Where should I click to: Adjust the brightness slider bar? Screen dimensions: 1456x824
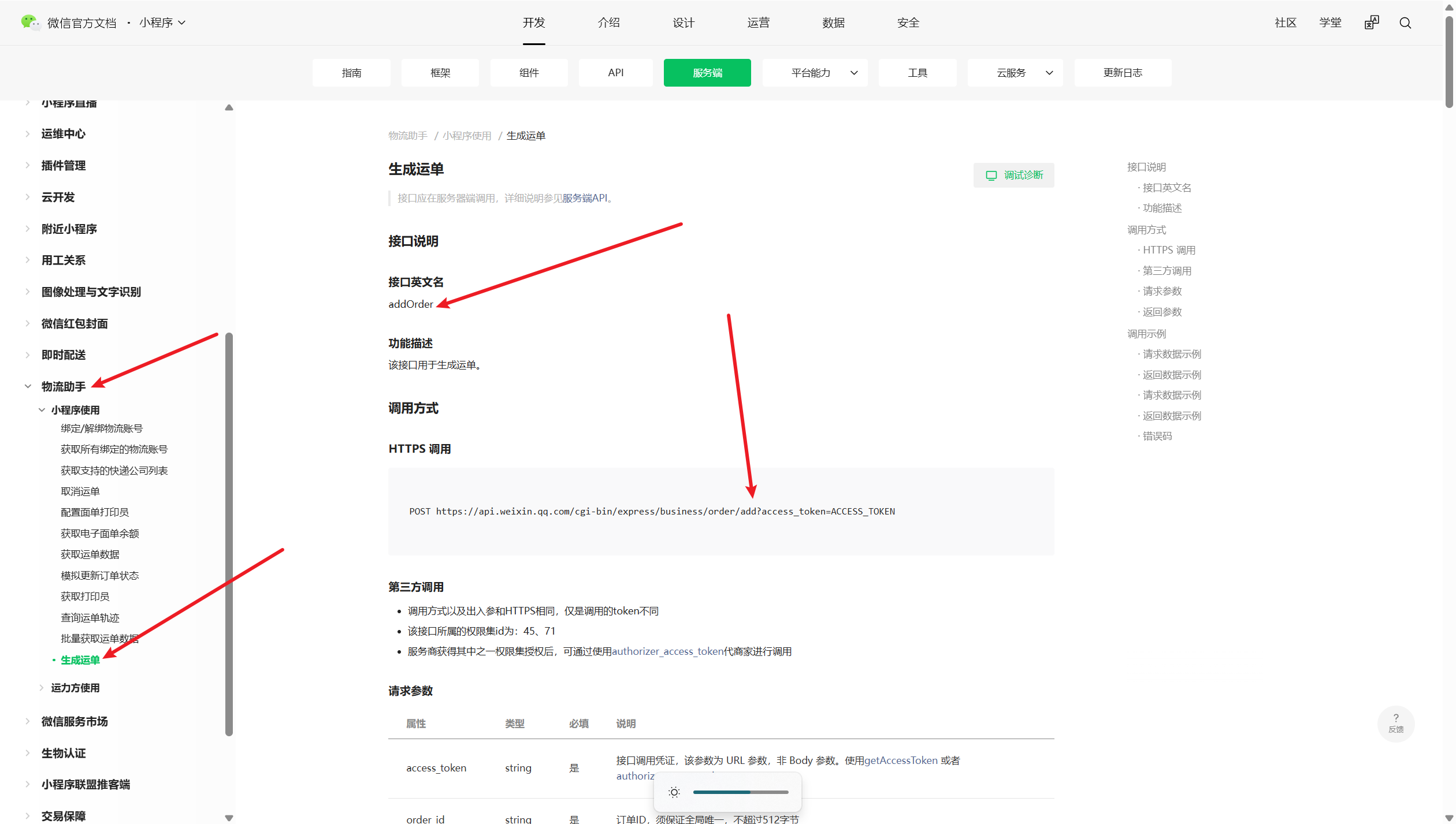coord(740,792)
